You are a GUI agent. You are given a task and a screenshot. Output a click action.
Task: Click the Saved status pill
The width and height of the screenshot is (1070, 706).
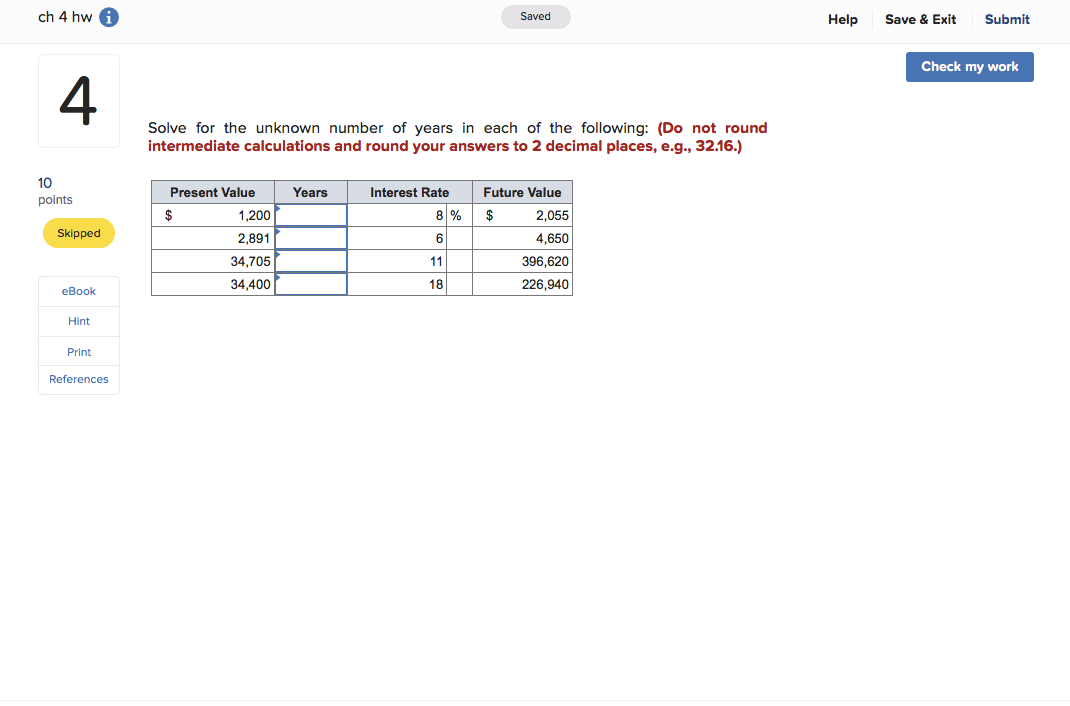point(536,17)
